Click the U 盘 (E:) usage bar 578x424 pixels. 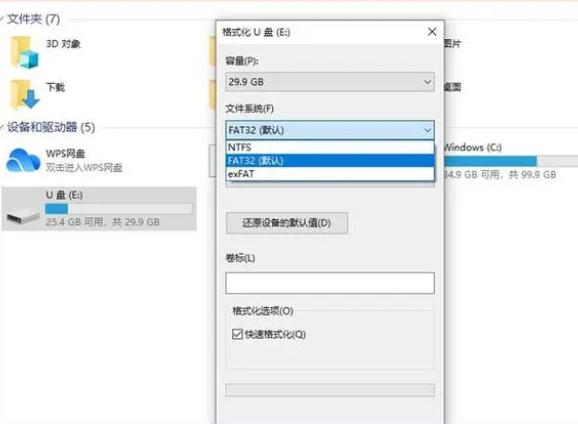pyautogui.click(x=119, y=209)
